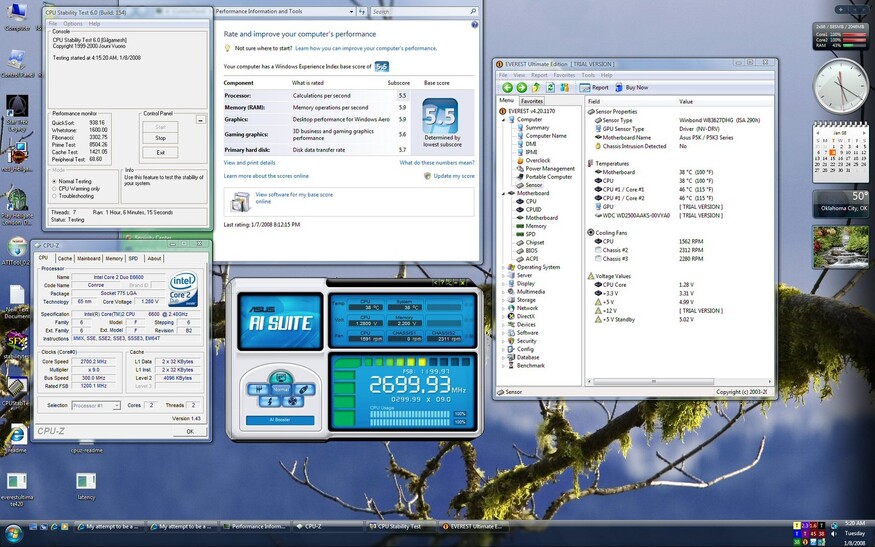This screenshot has height=547, width=875.
Task: Click the EVEREST Ultimate taskbar button
Action: click(x=473, y=526)
